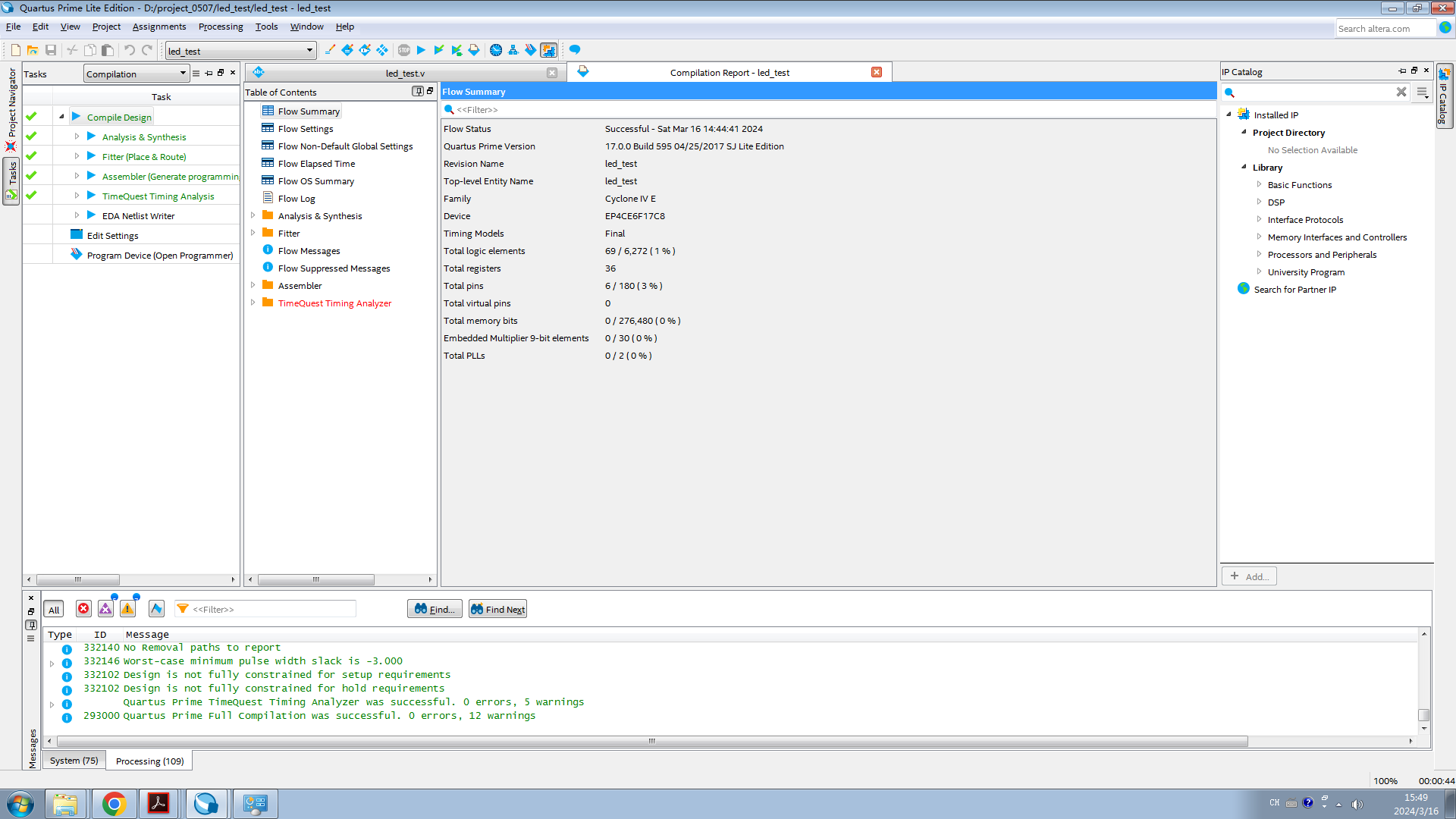
Task: Collapse the Compile Design task tree
Action: [61, 117]
